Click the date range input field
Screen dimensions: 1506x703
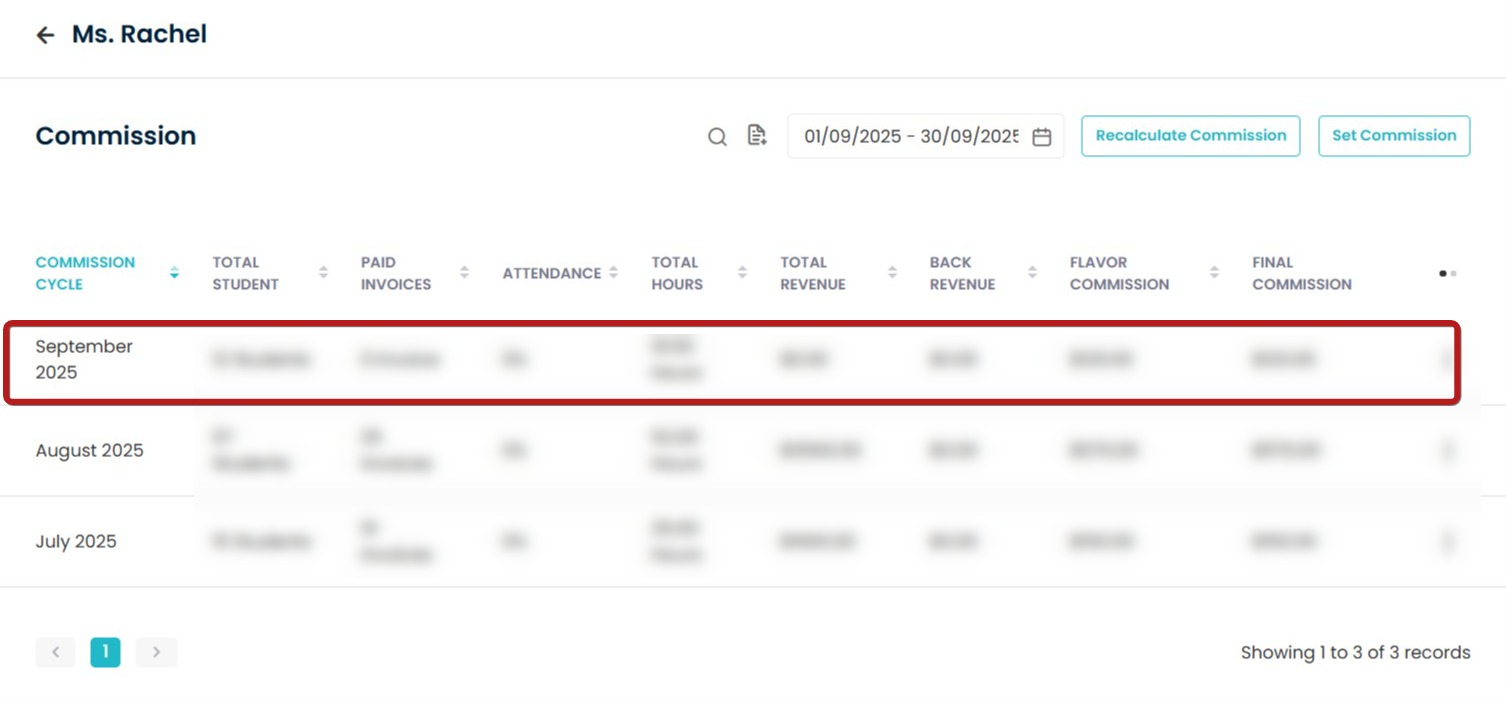tap(910, 137)
